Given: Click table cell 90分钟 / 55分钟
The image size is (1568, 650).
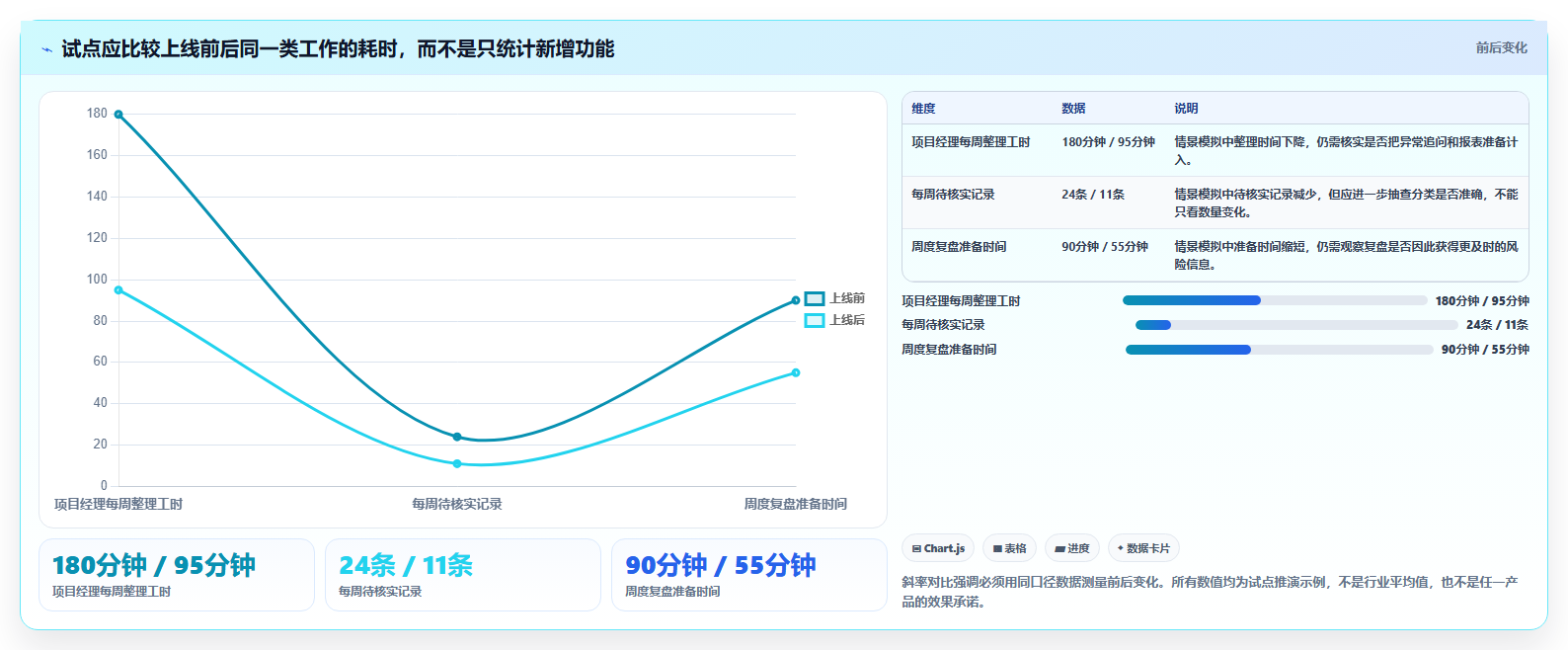Looking at the screenshot, I should pos(1105,247).
